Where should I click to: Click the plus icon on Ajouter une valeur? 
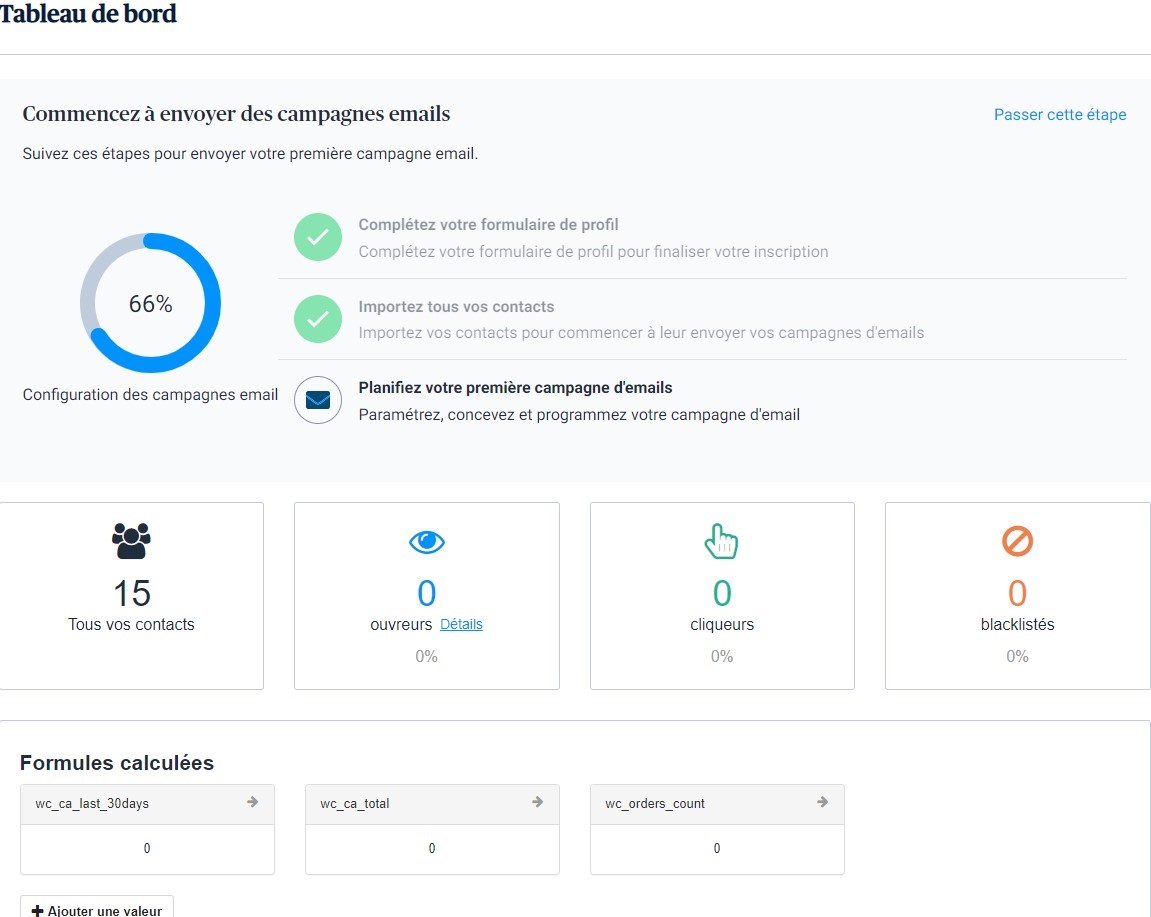pyautogui.click(x=38, y=910)
